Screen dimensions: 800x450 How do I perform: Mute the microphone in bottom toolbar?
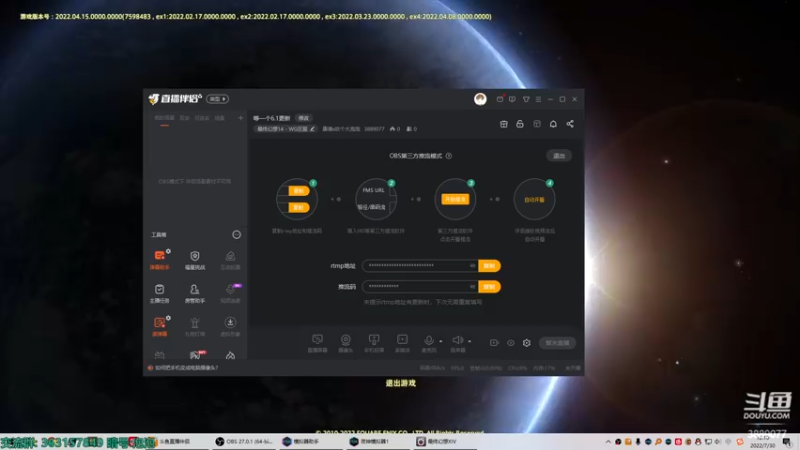[429, 343]
